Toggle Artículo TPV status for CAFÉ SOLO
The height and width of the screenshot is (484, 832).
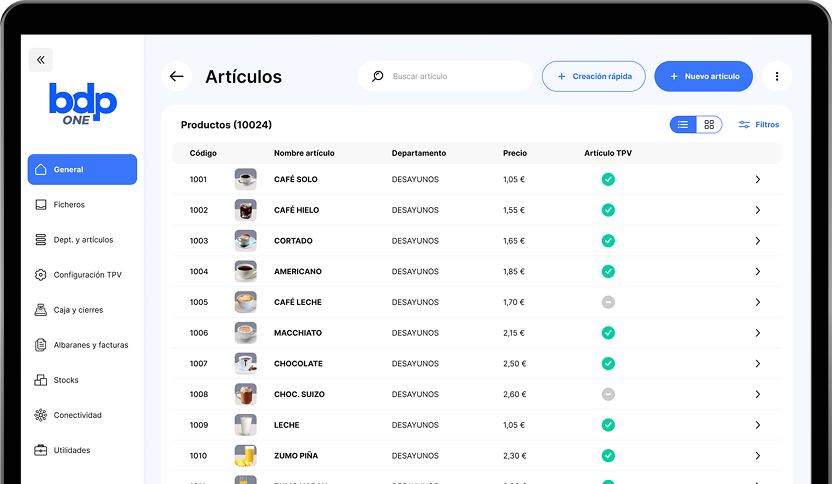point(608,180)
